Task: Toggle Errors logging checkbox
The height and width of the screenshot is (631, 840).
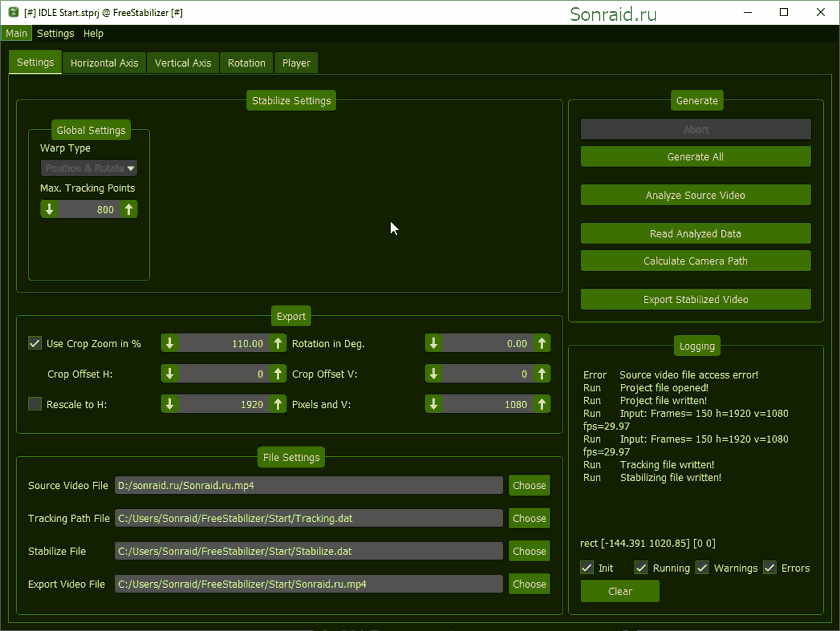Action: (x=770, y=568)
